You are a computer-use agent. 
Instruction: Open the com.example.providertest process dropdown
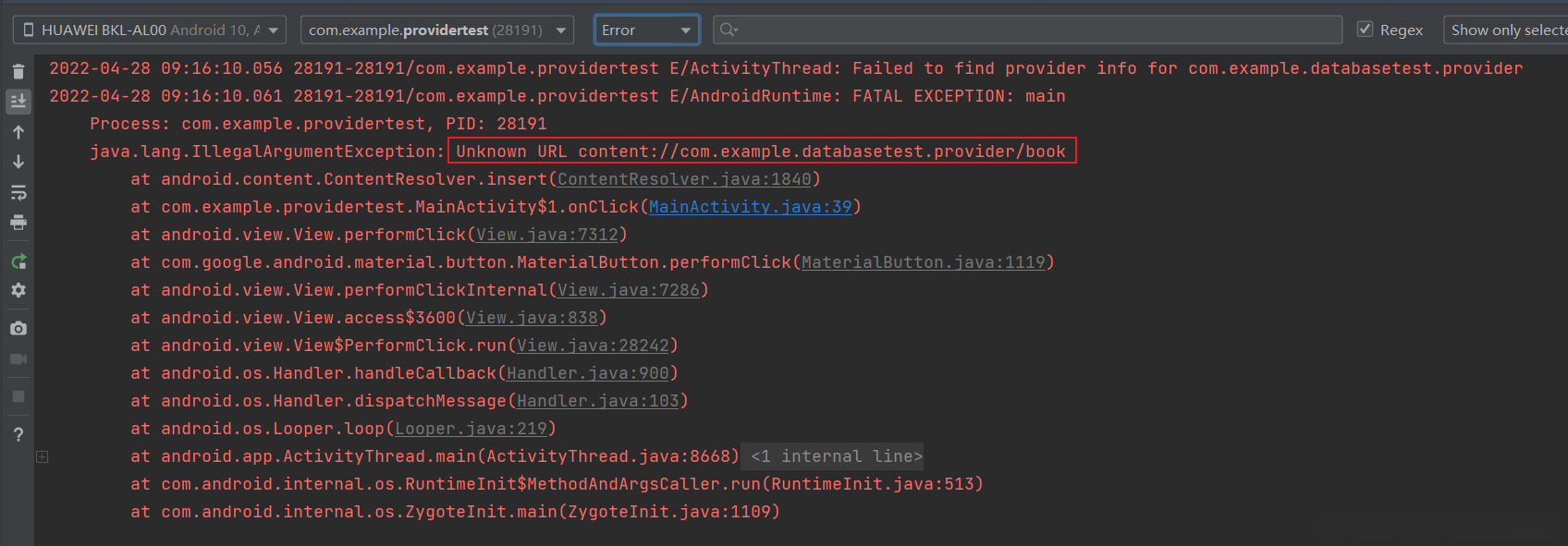pyautogui.click(x=436, y=30)
